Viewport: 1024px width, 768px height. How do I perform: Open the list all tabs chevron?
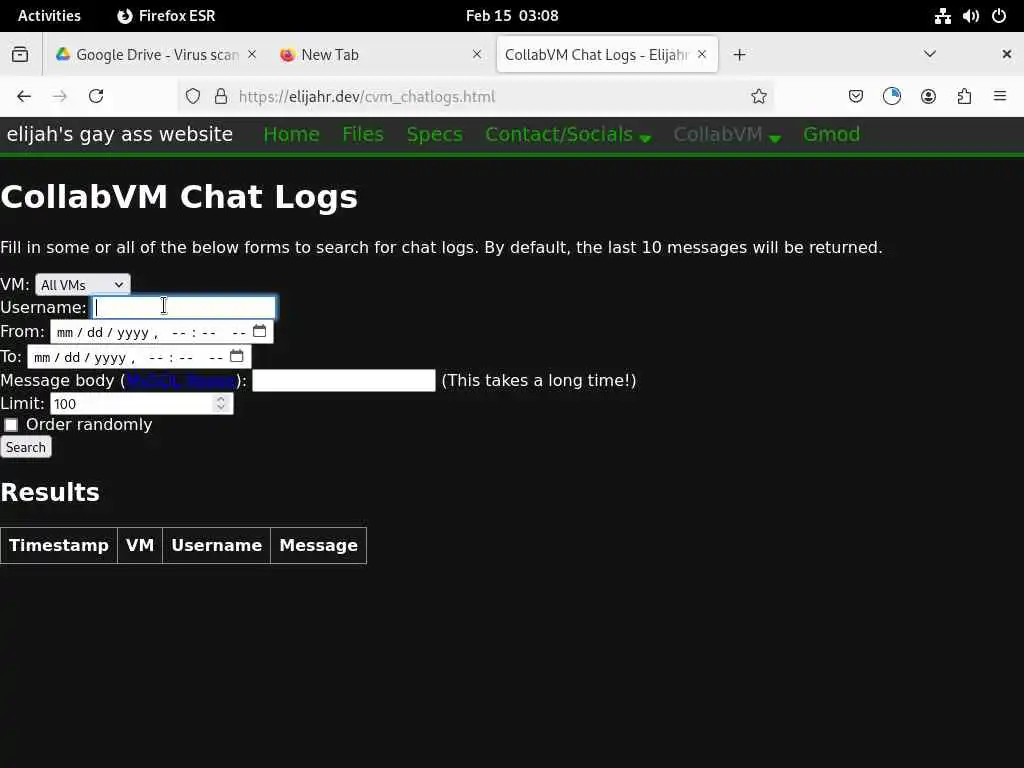pos(930,54)
